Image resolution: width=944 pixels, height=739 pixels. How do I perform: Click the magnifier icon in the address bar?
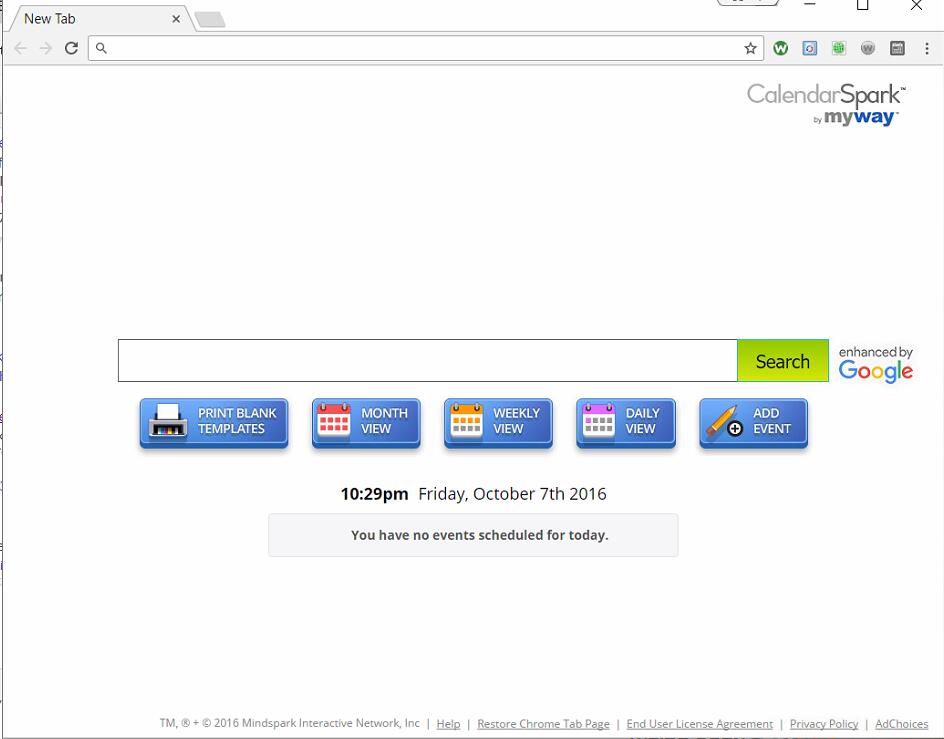[101, 48]
